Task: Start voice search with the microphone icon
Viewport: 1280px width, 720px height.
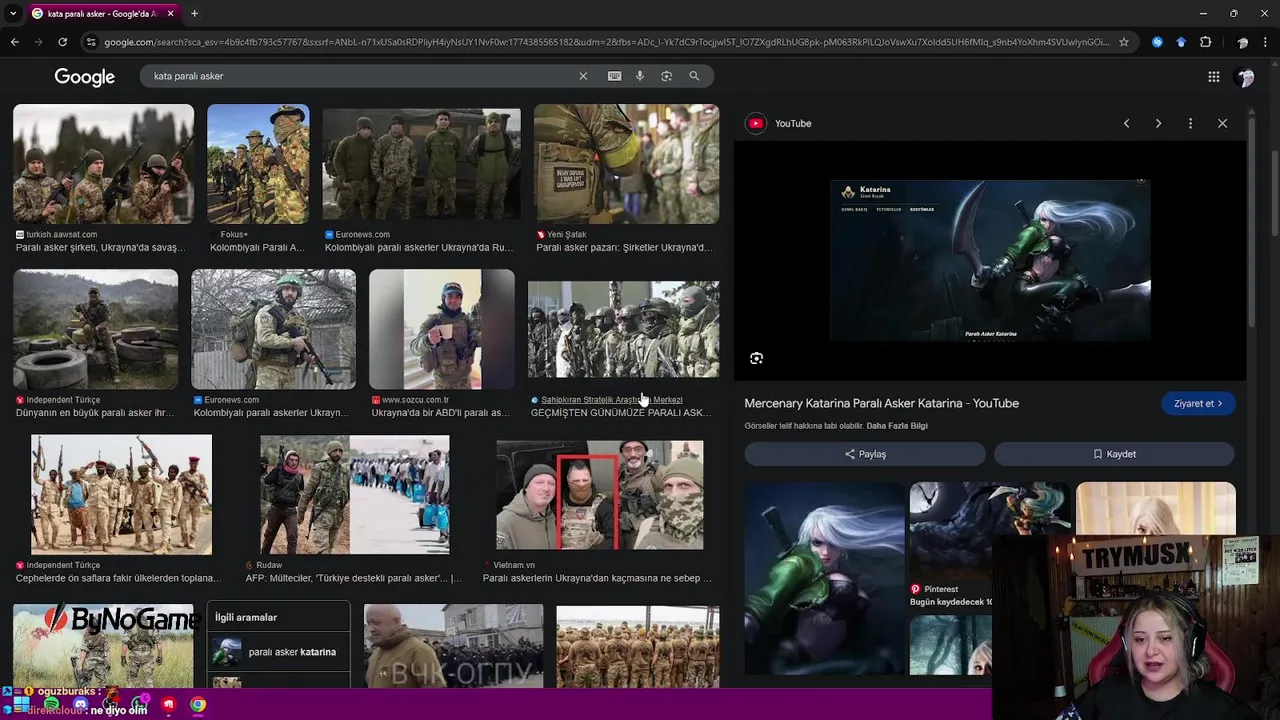Action: tap(640, 76)
